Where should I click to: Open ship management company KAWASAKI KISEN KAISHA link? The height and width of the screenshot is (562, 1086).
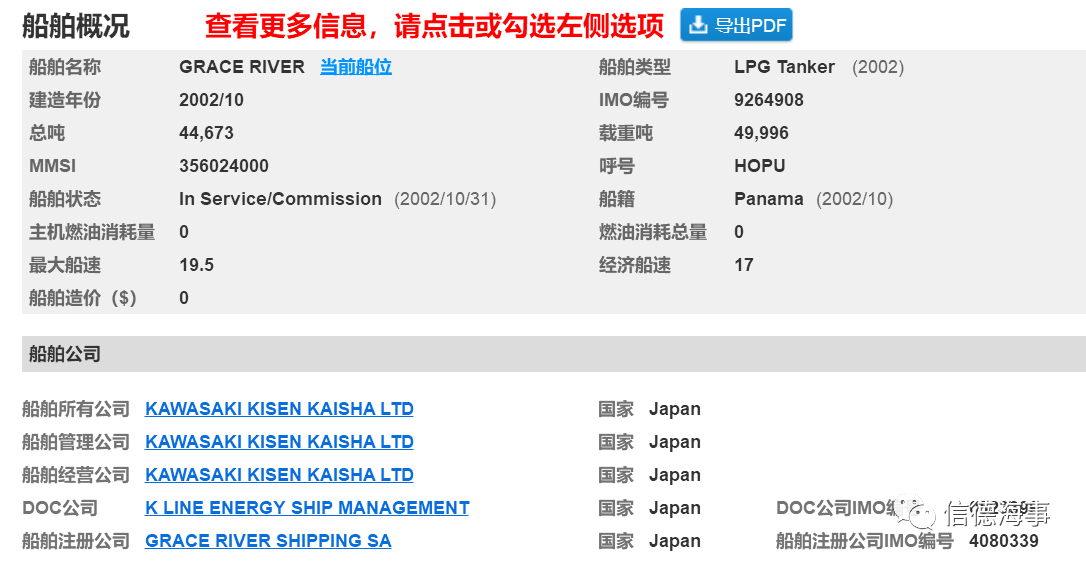tap(279, 441)
